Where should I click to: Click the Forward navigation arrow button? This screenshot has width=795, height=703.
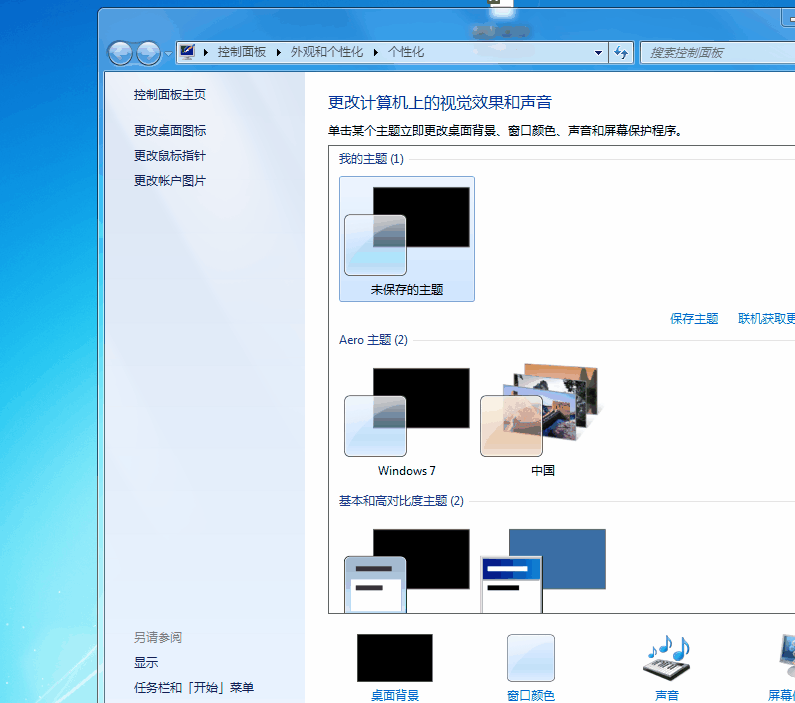tap(149, 53)
